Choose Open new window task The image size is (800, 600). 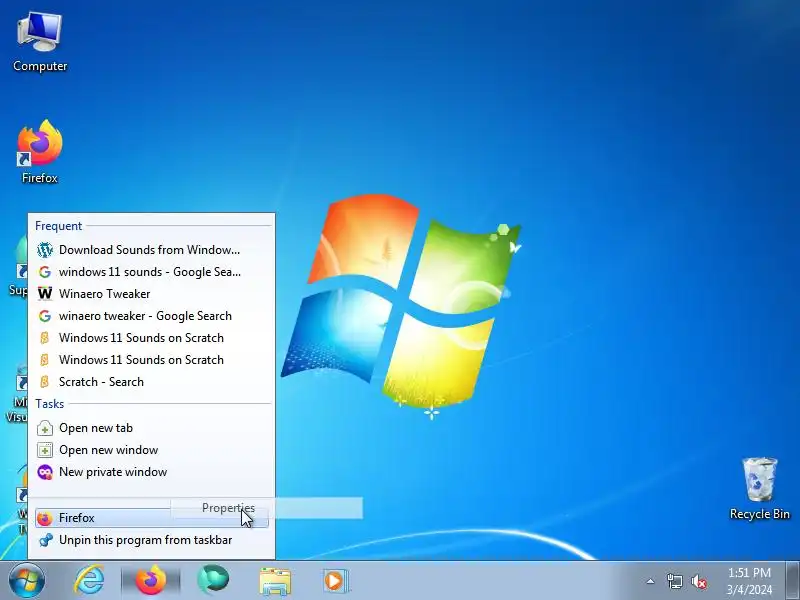152,450
